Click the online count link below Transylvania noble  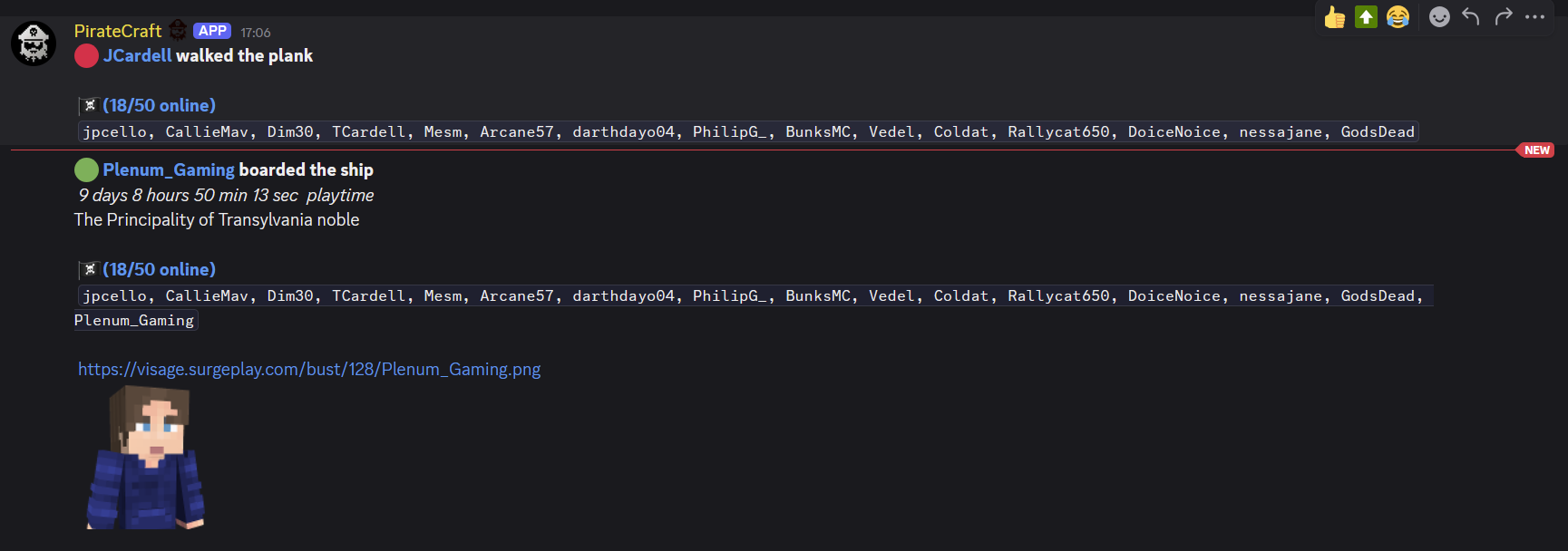[x=159, y=269]
